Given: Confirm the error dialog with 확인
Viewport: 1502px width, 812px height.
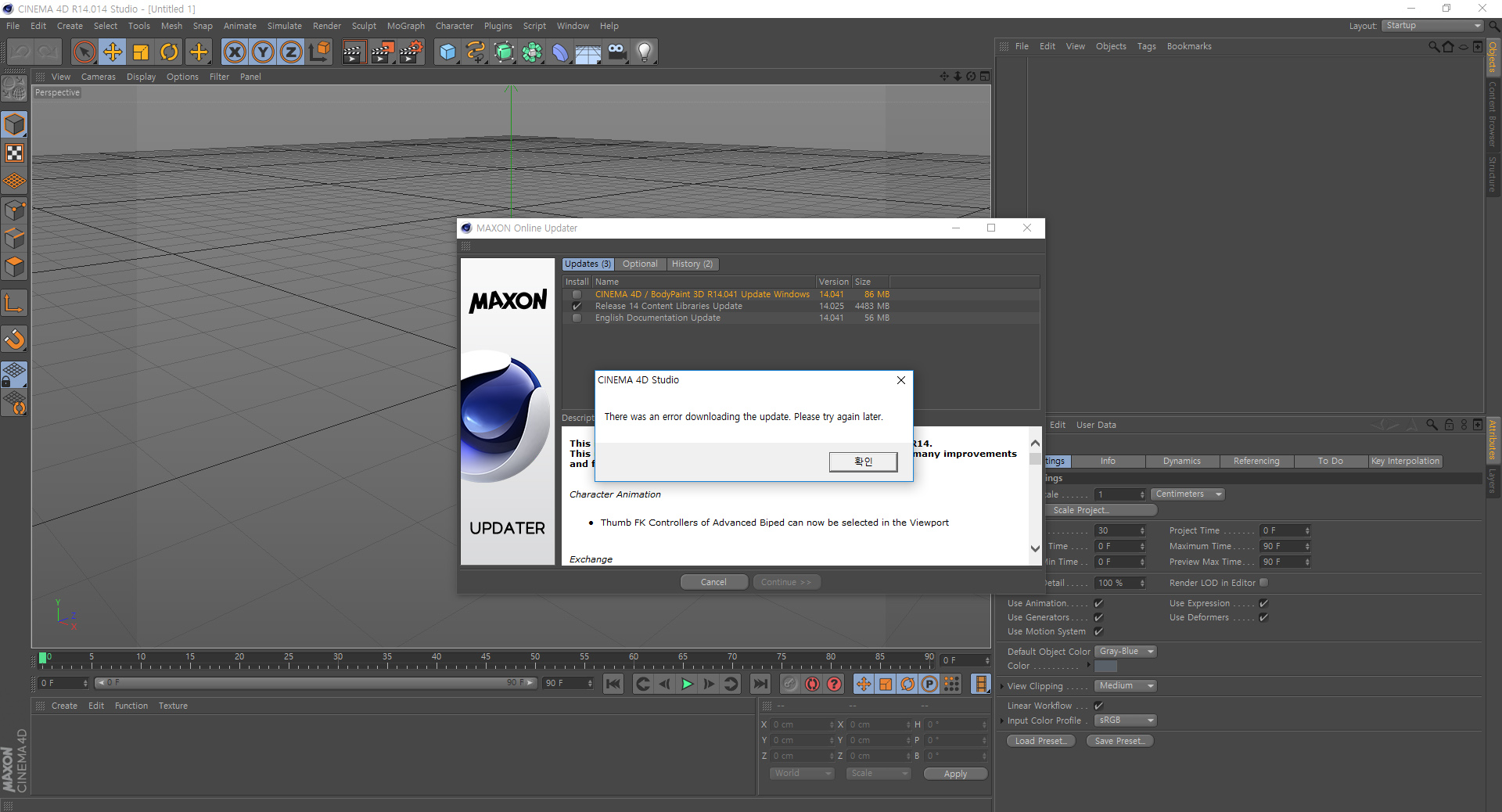Looking at the screenshot, I should [x=863, y=462].
